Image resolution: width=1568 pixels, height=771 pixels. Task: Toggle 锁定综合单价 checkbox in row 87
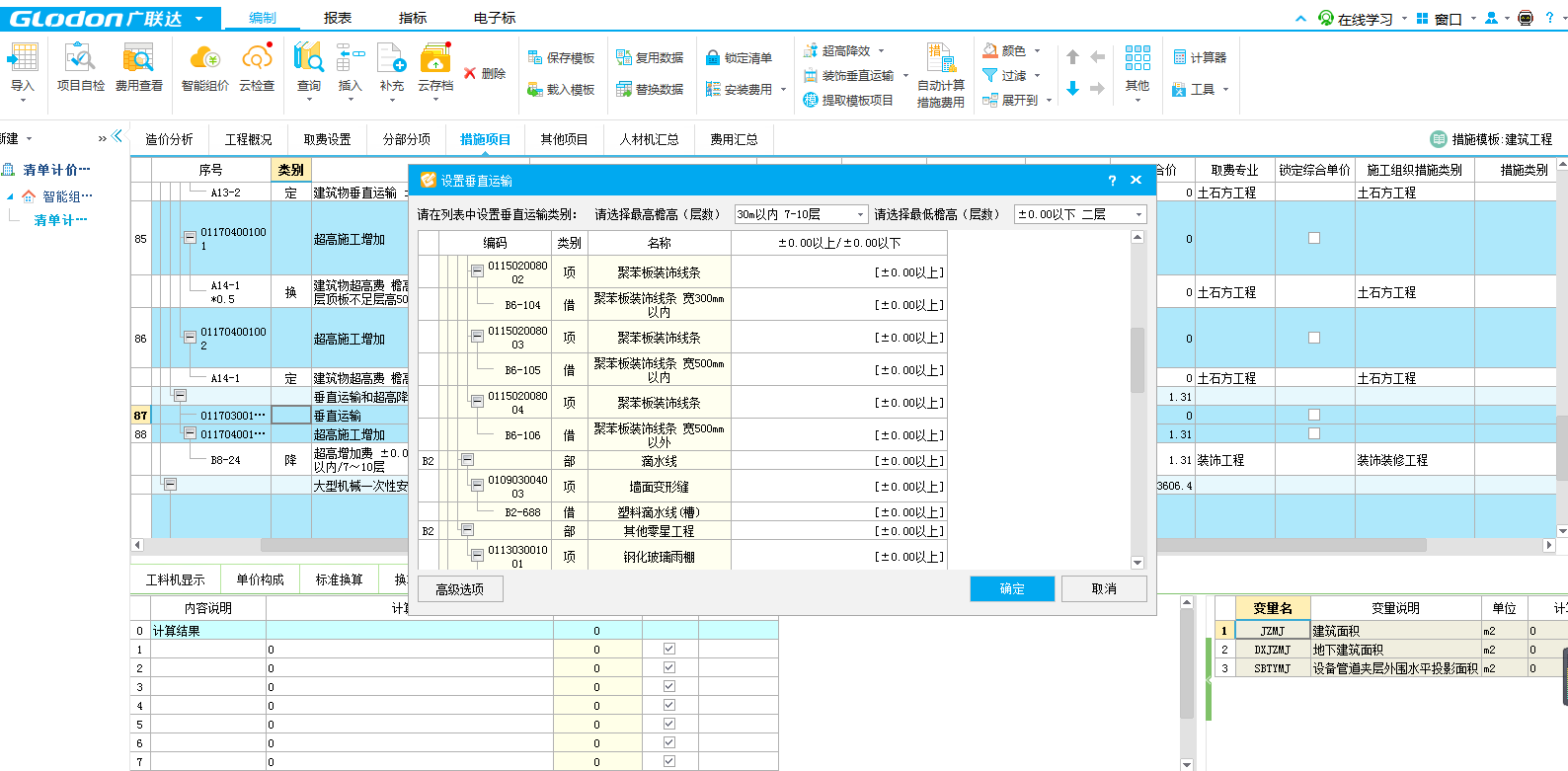coord(1314,415)
